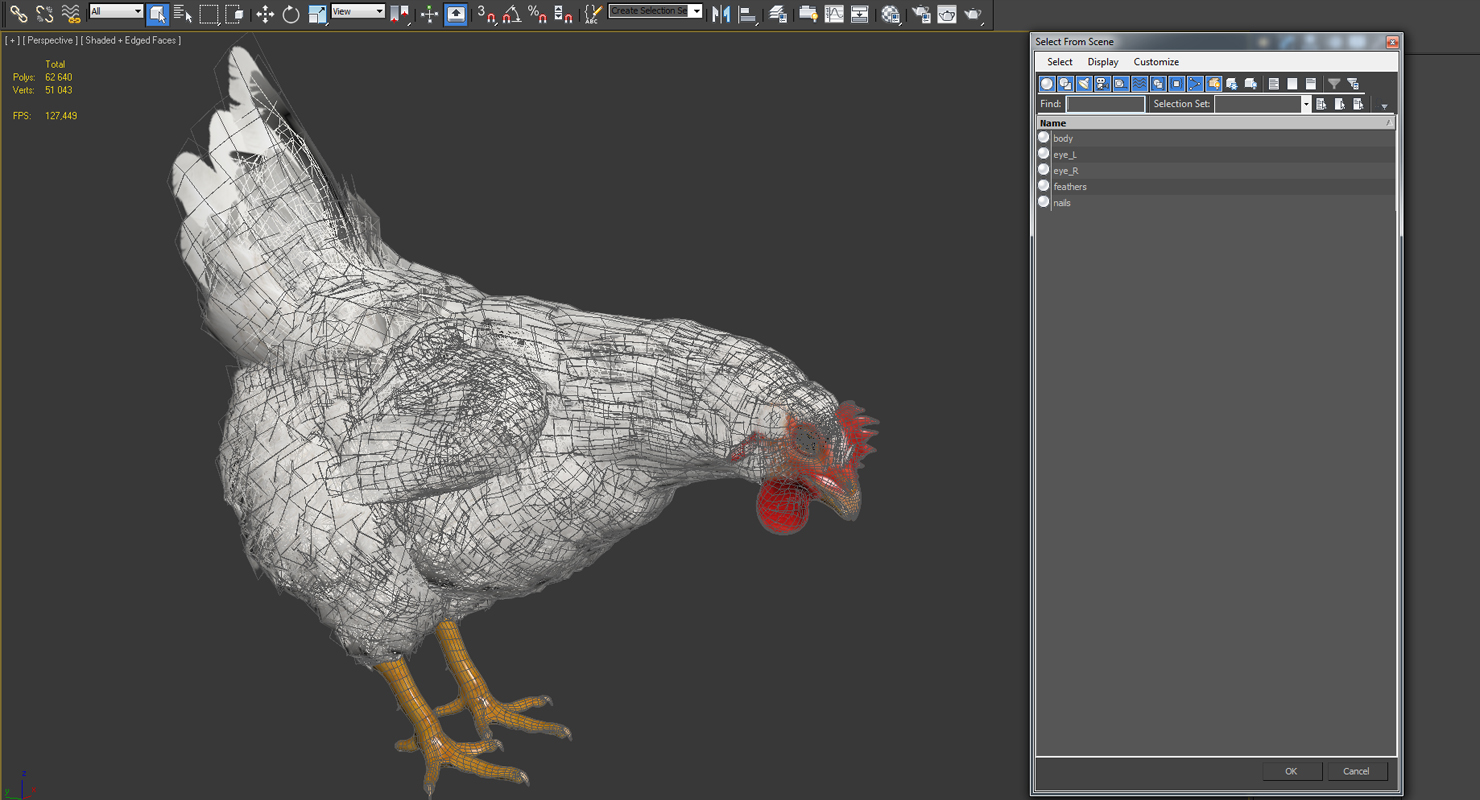The width and height of the screenshot is (1480, 800).
Task: Open the View reference coordinate dropdown
Action: coord(358,11)
